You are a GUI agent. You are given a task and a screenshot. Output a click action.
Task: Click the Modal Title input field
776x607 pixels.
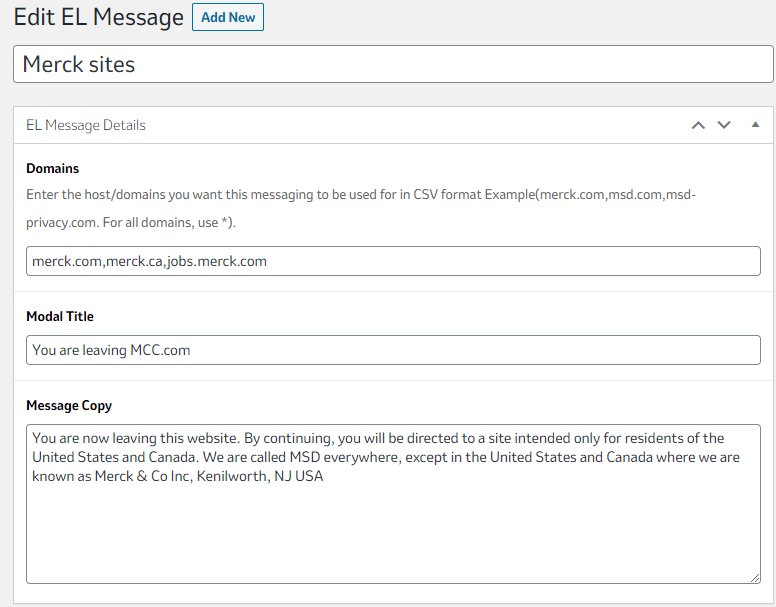[x=450, y=350]
